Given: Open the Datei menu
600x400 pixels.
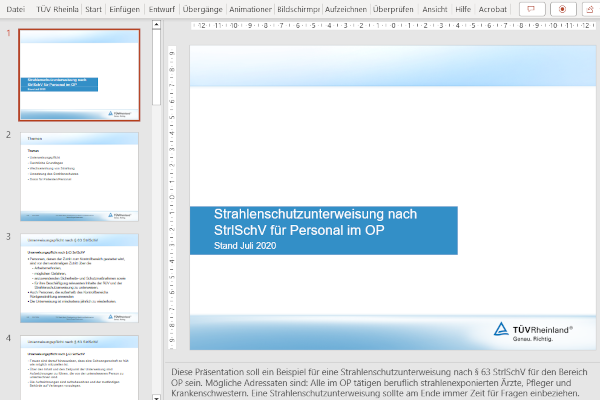Looking at the screenshot, I should click(x=15, y=9).
